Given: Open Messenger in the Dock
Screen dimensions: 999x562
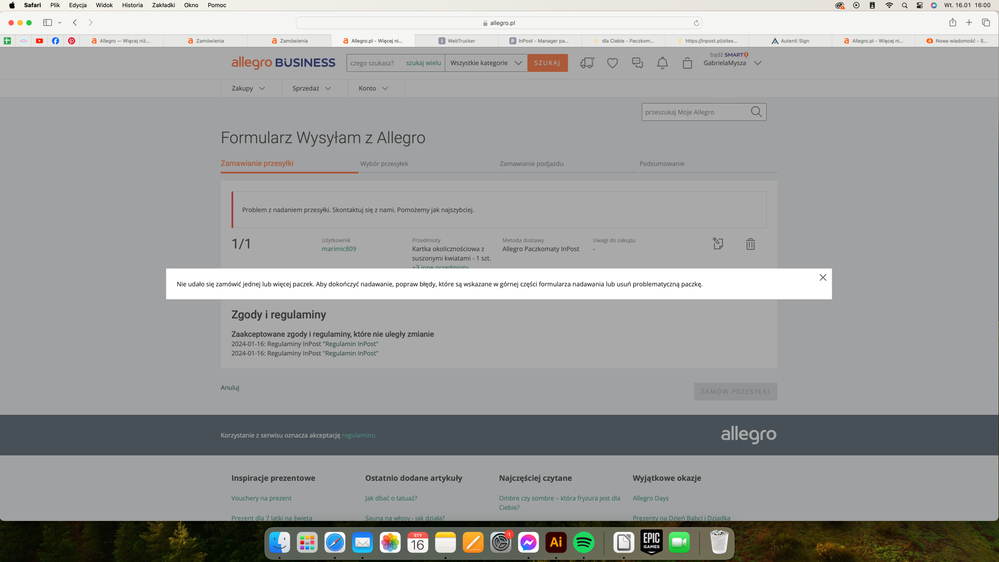Looking at the screenshot, I should (x=528, y=542).
